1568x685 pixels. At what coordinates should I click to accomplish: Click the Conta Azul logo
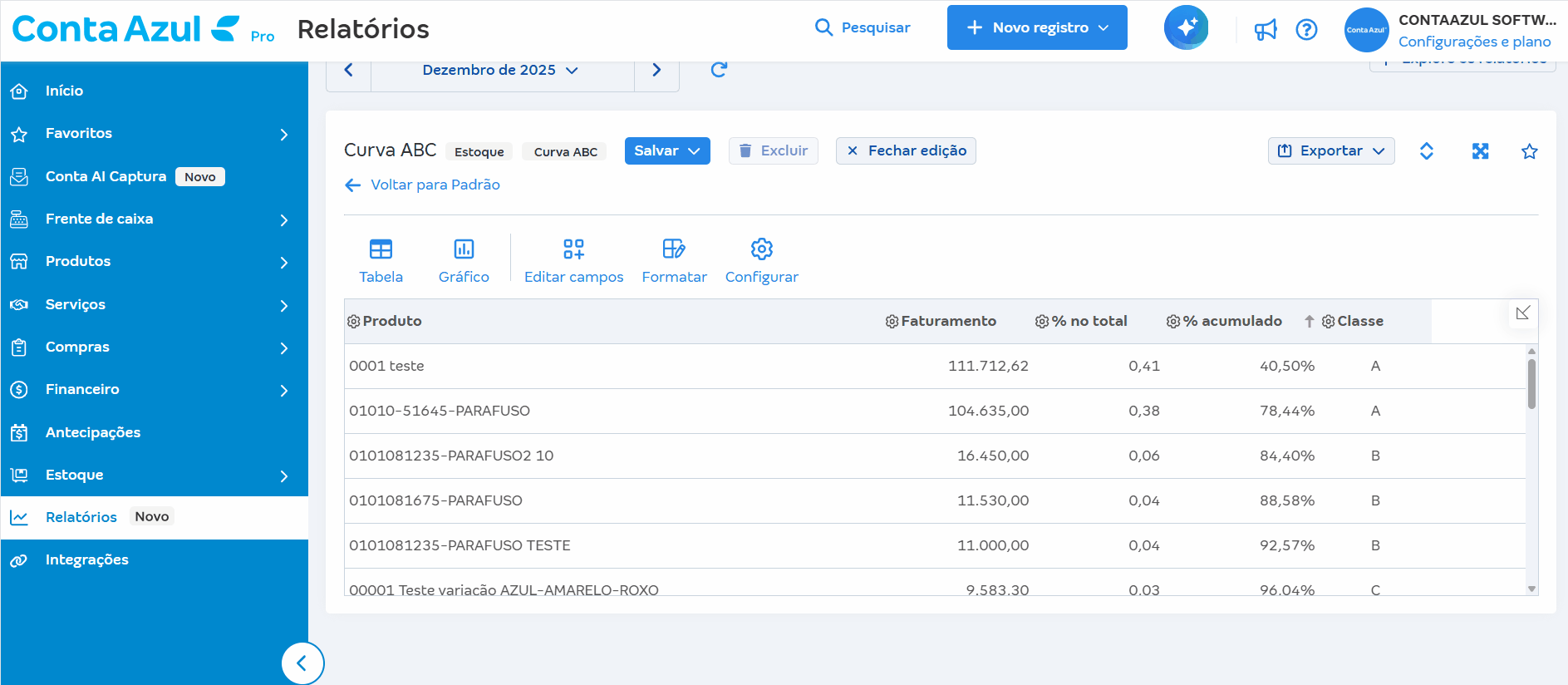126,29
